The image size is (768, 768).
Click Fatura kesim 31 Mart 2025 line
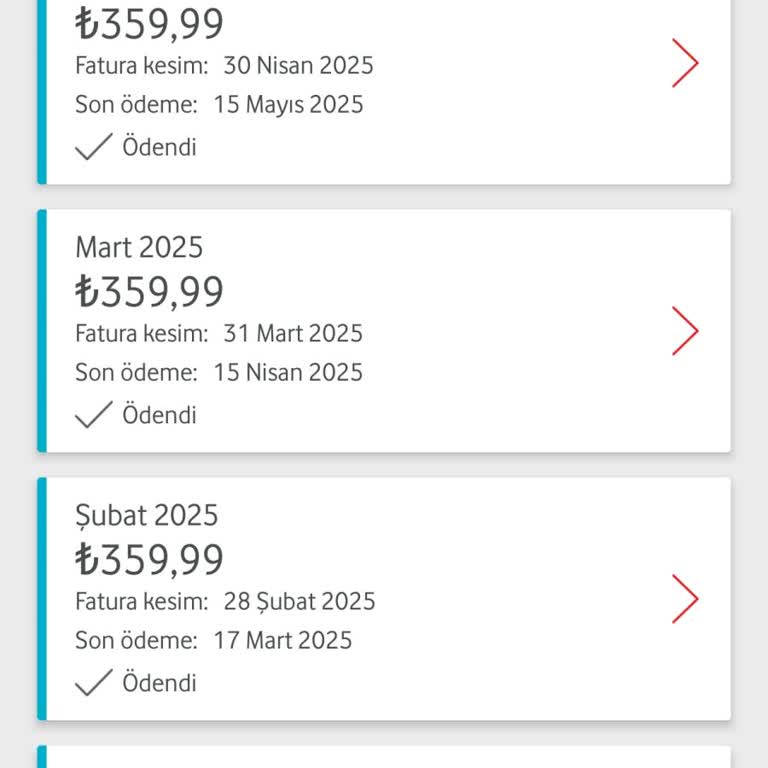pos(219,334)
